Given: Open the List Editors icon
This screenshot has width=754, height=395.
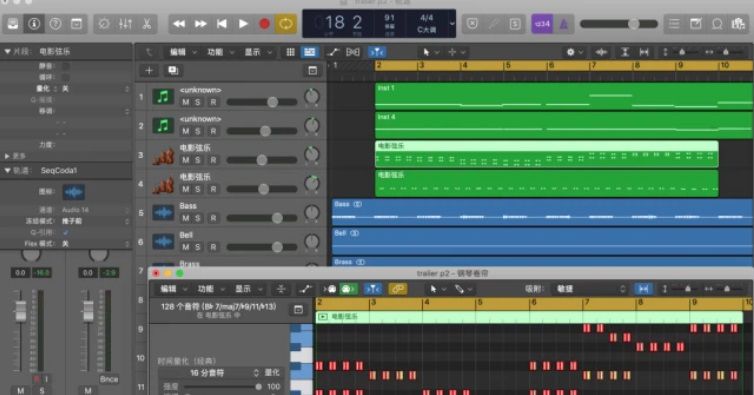Looking at the screenshot, I should tap(674, 24).
